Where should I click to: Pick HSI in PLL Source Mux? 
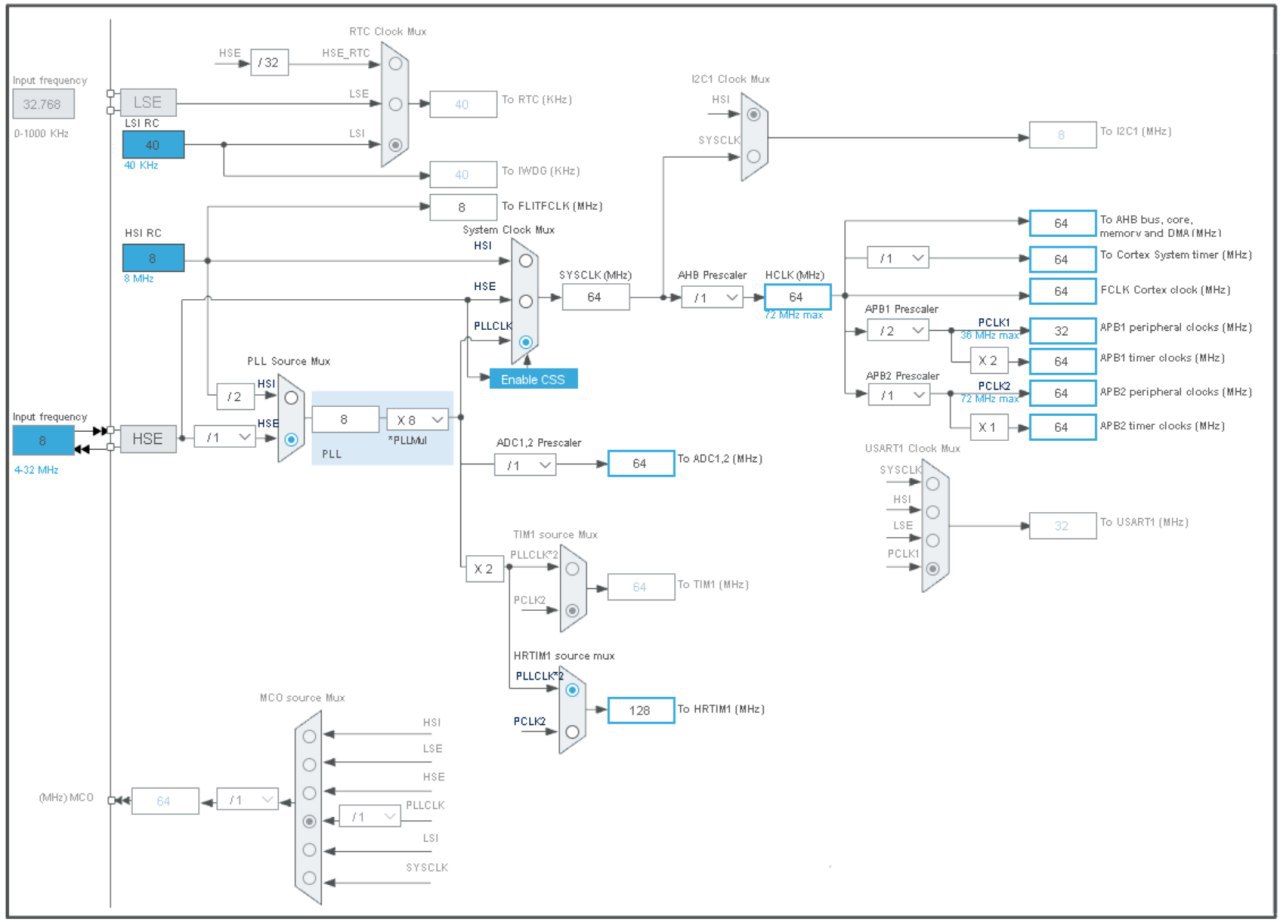(291, 396)
